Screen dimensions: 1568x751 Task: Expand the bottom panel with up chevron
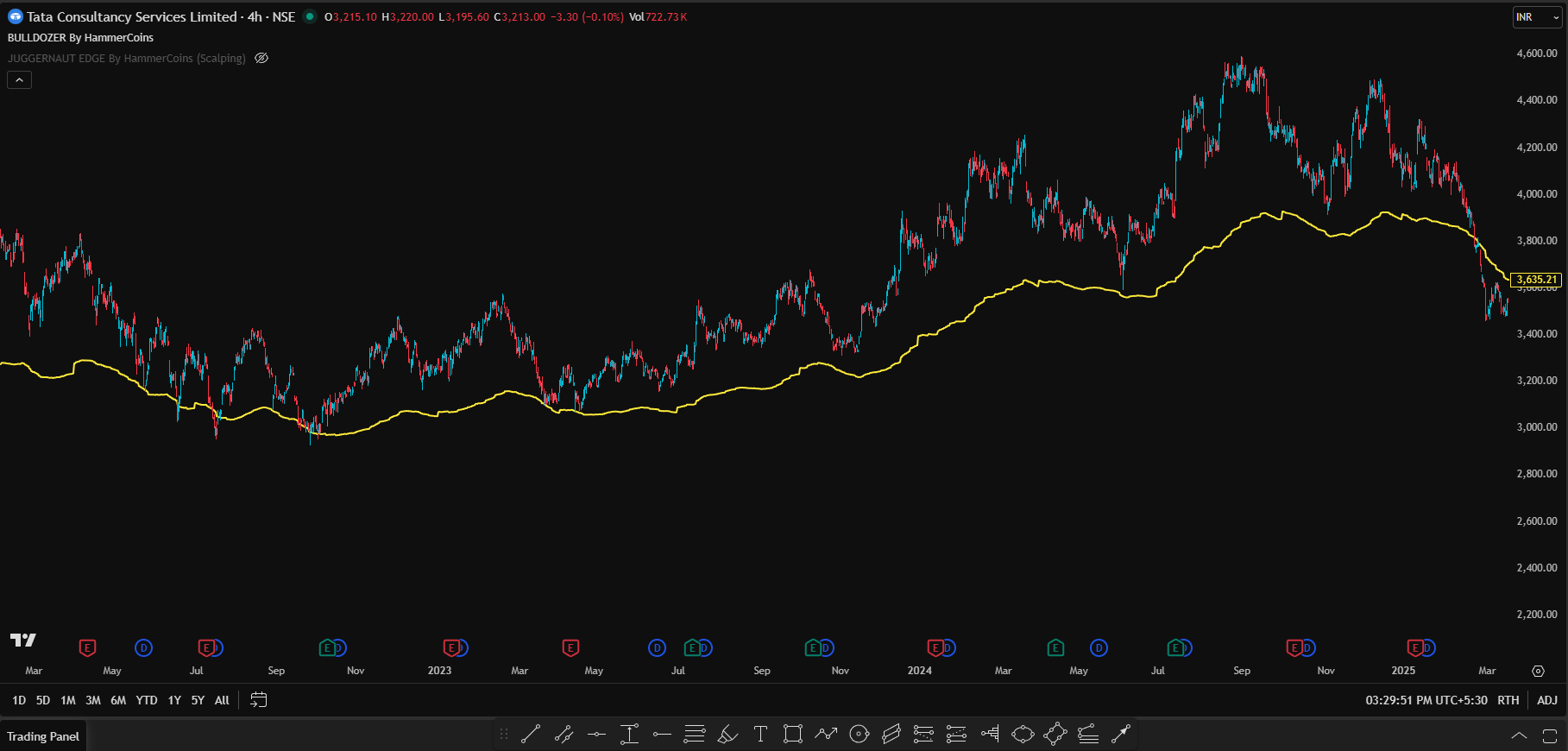(1519, 735)
